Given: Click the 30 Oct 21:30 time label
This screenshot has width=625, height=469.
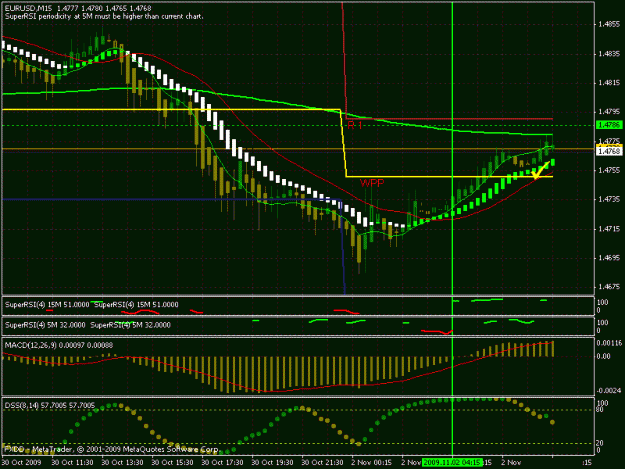Looking at the screenshot, I should click(322, 462).
